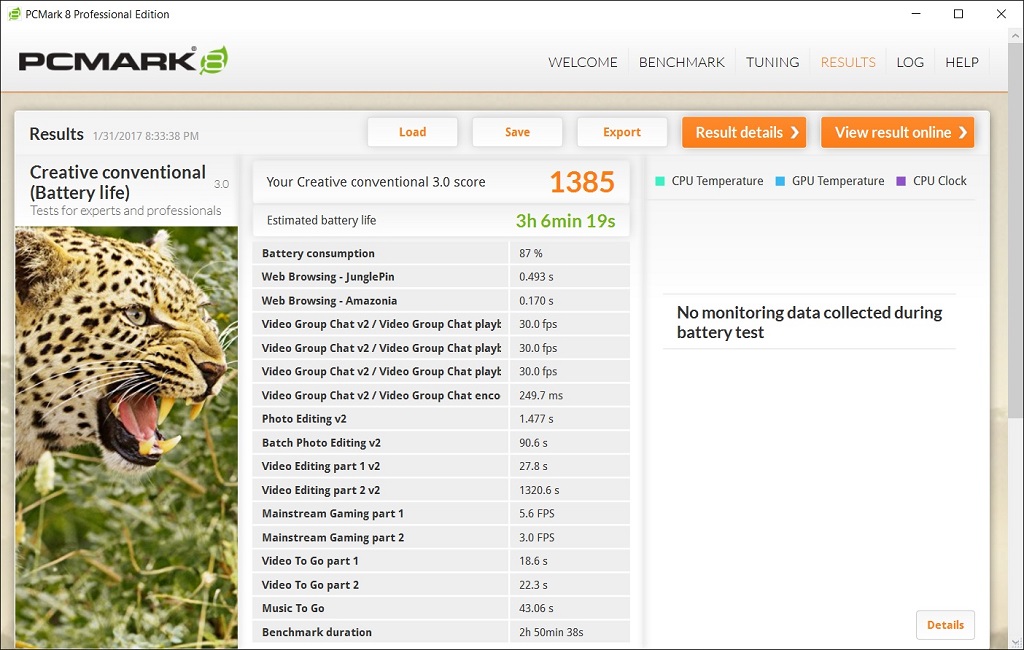Maximize the PCMark 8 window
The width and height of the screenshot is (1024, 650).
point(958,14)
